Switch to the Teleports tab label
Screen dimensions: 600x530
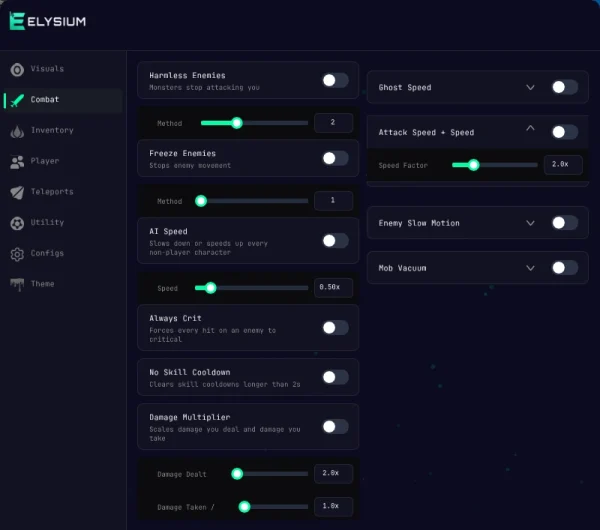coord(52,192)
